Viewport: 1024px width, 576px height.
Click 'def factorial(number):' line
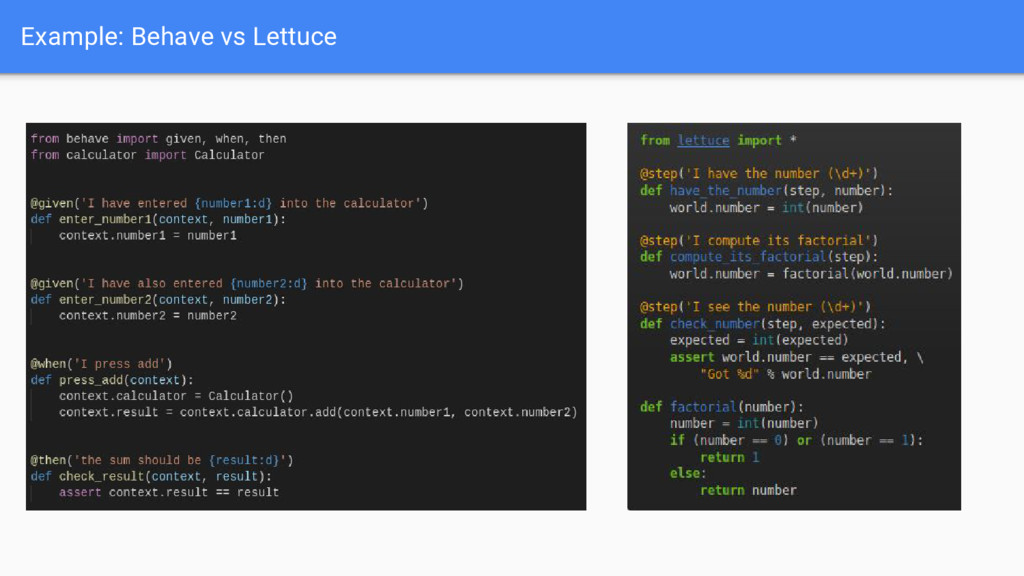(x=722, y=407)
